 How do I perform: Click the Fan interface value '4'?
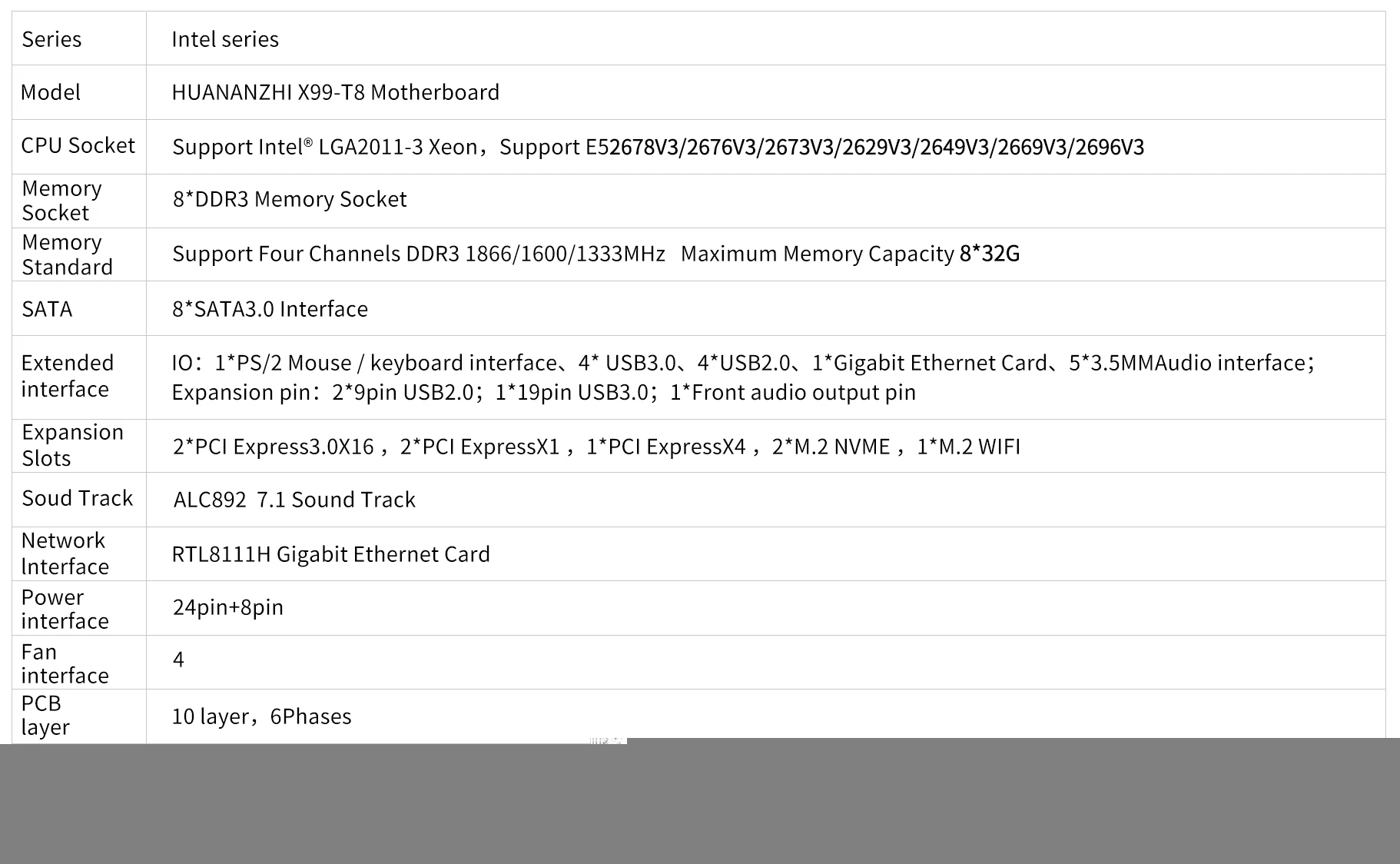point(178,660)
